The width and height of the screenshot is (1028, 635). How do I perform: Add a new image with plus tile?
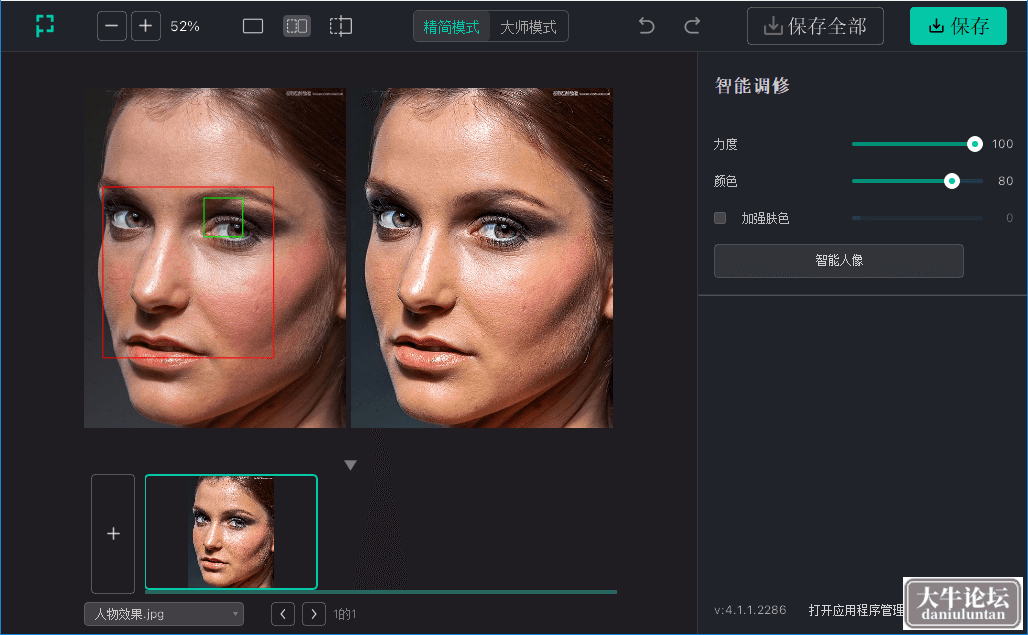point(113,533)
